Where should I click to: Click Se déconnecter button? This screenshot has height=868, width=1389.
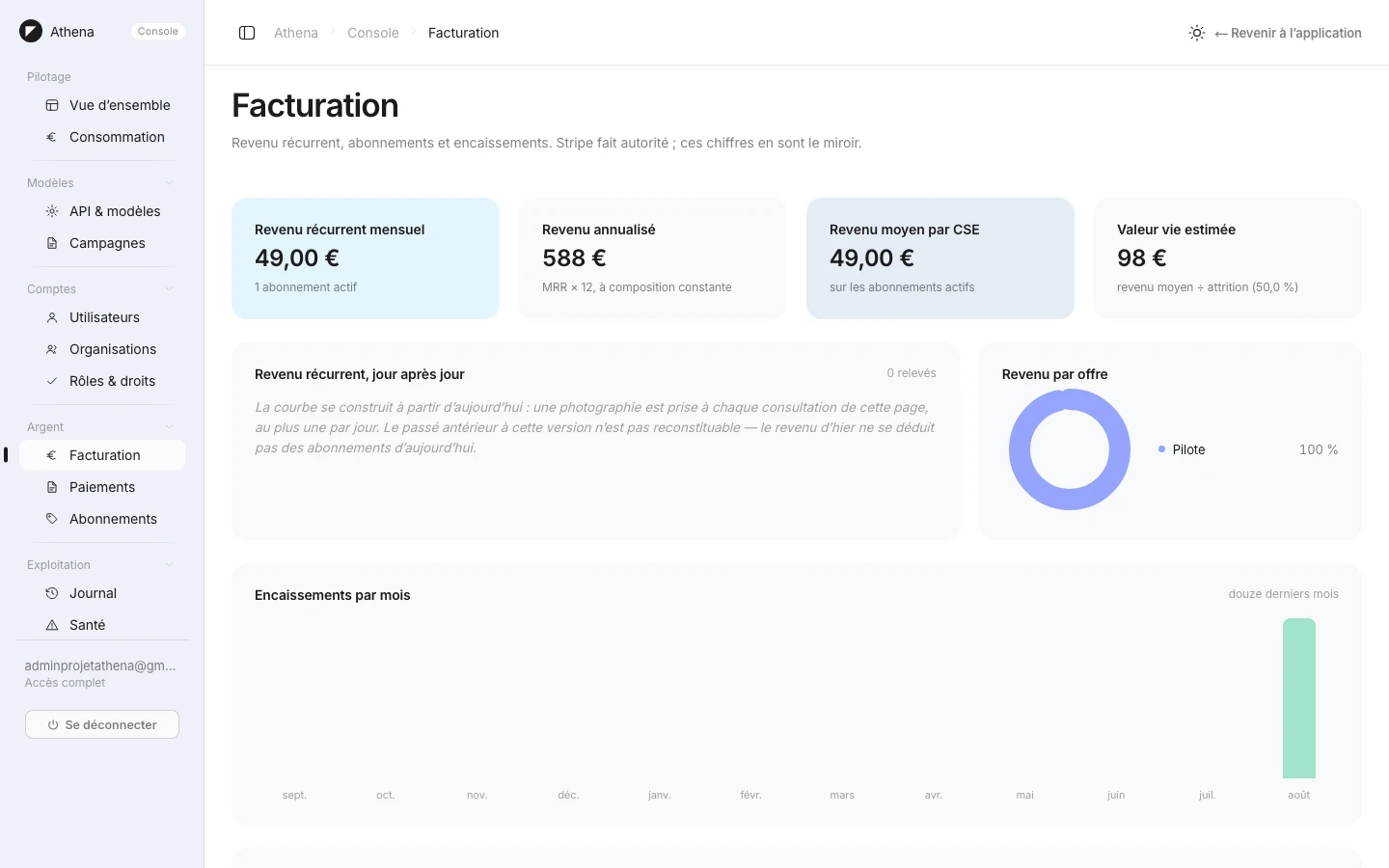tap(102, 724)
